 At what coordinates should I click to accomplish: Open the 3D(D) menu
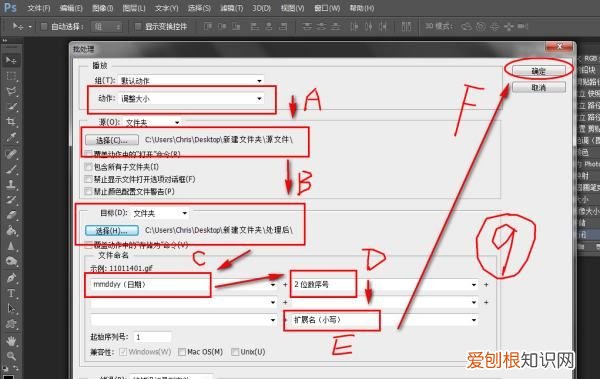coord(261,8)
